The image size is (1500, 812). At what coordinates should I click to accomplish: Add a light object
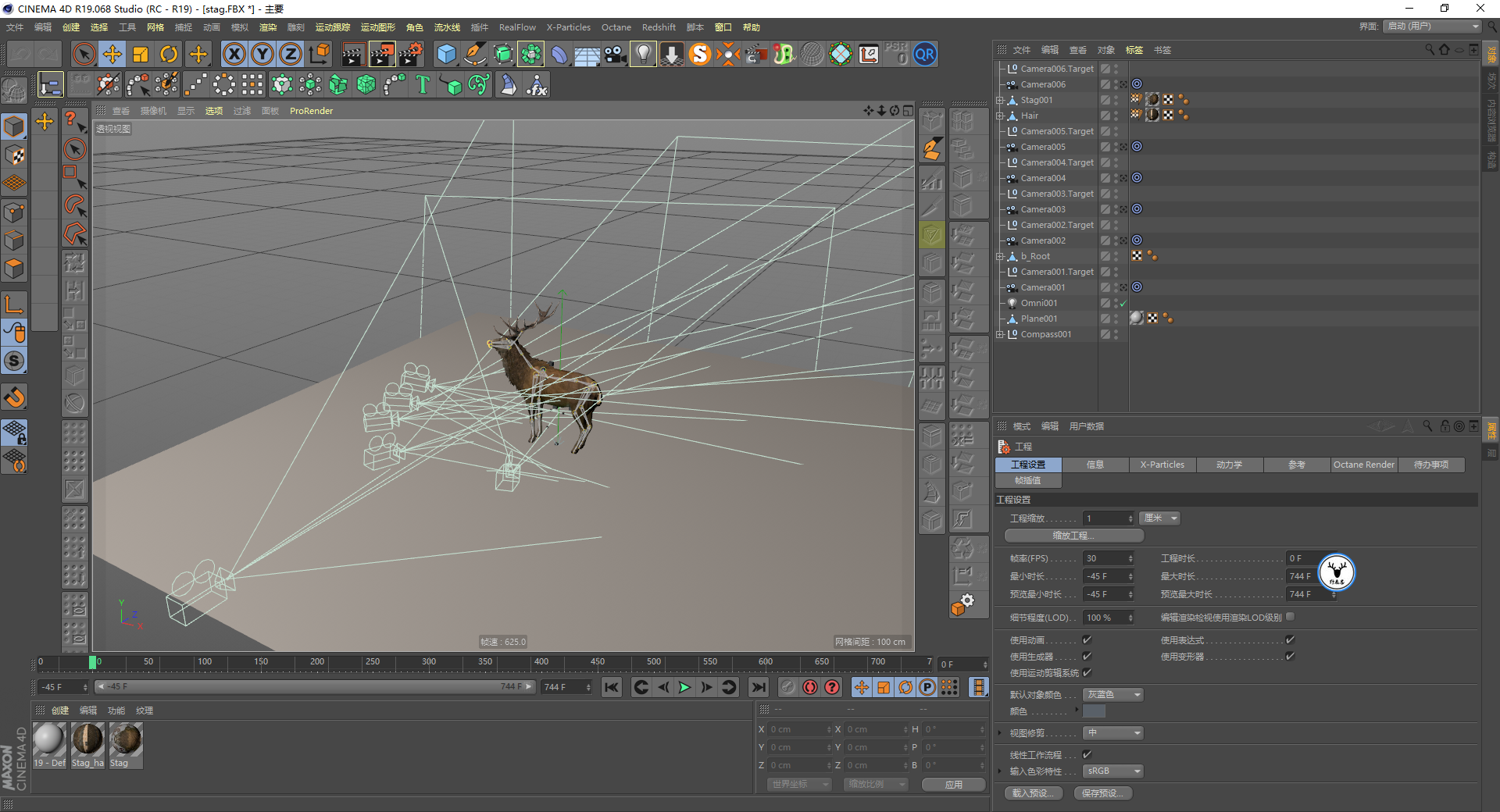click(x=642, y=54)
